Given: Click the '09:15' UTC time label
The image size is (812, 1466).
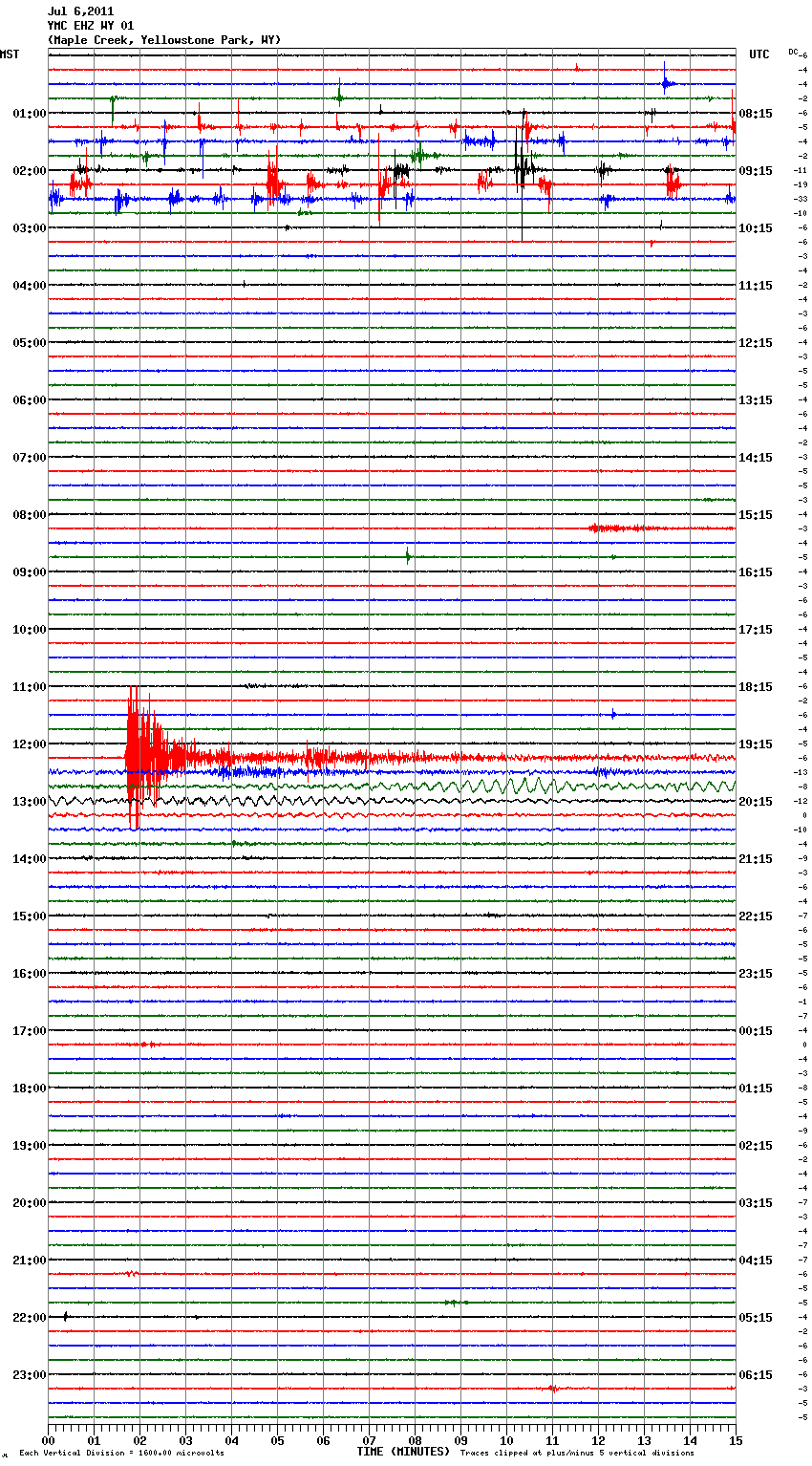Looking at the screenshot, I should click(x=756, y=171).
